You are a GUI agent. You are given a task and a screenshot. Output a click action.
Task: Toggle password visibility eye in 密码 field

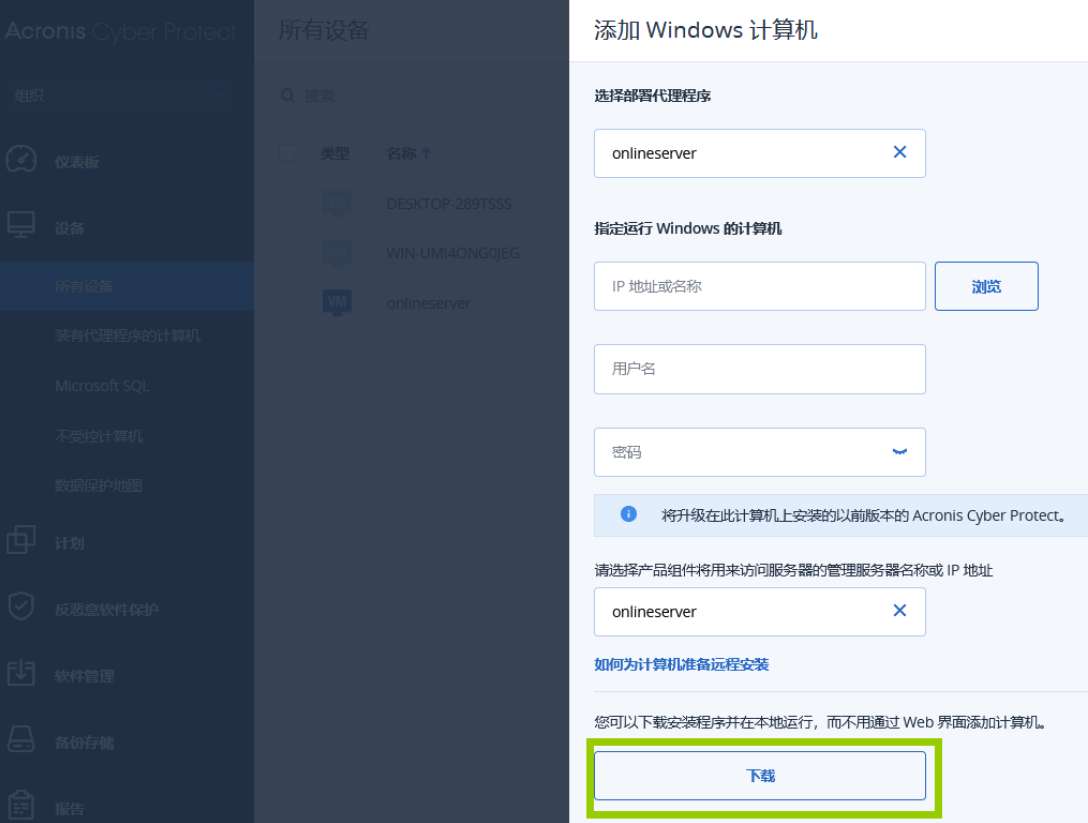point(900,452)
